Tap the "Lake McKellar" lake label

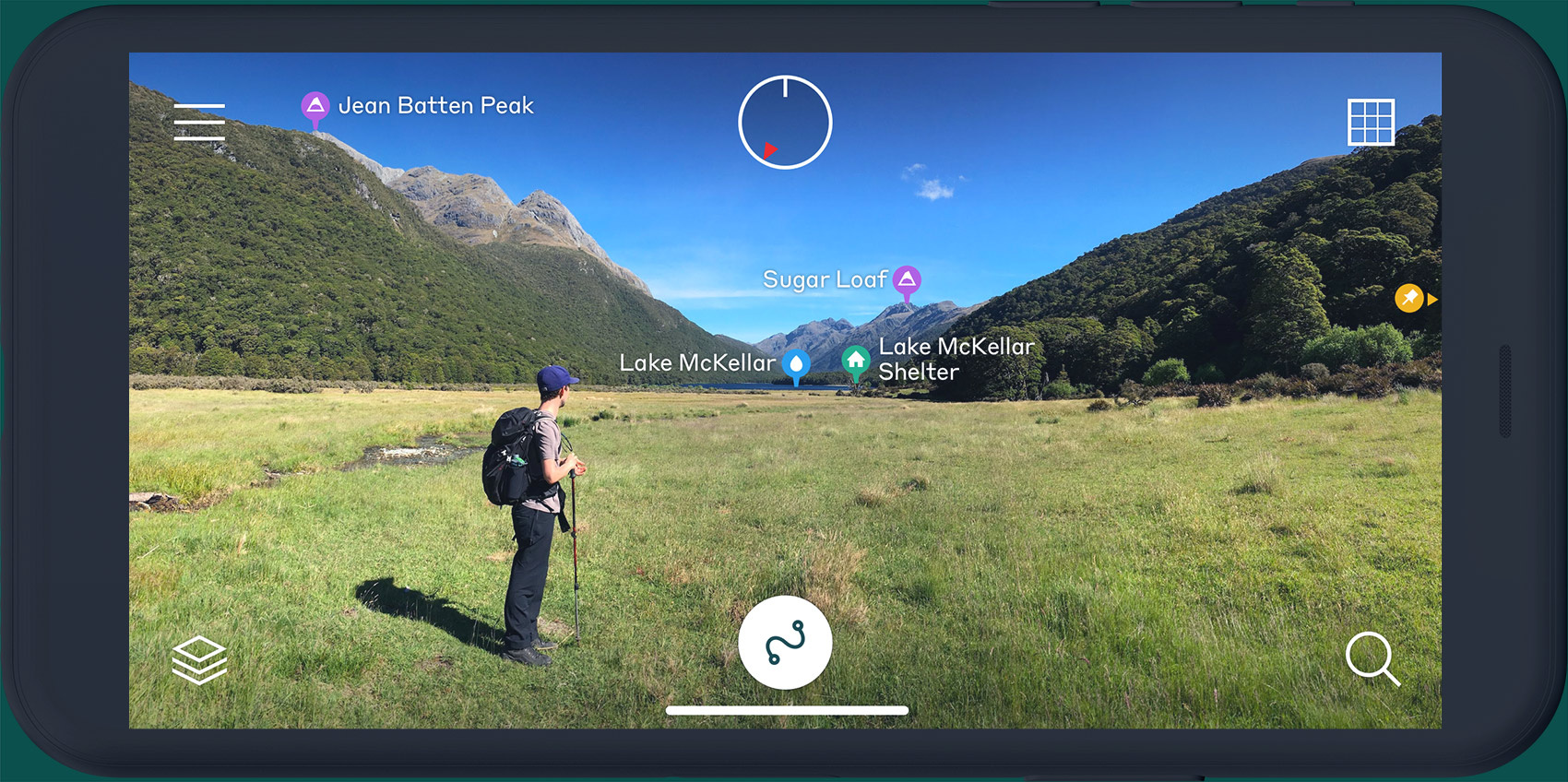tap(697, 362)
